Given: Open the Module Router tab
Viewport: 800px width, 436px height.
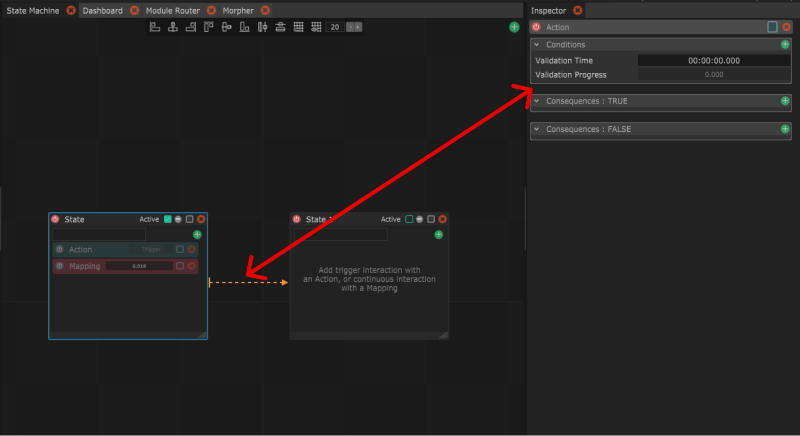Looking at the screenshot, I should pos(173,10).
